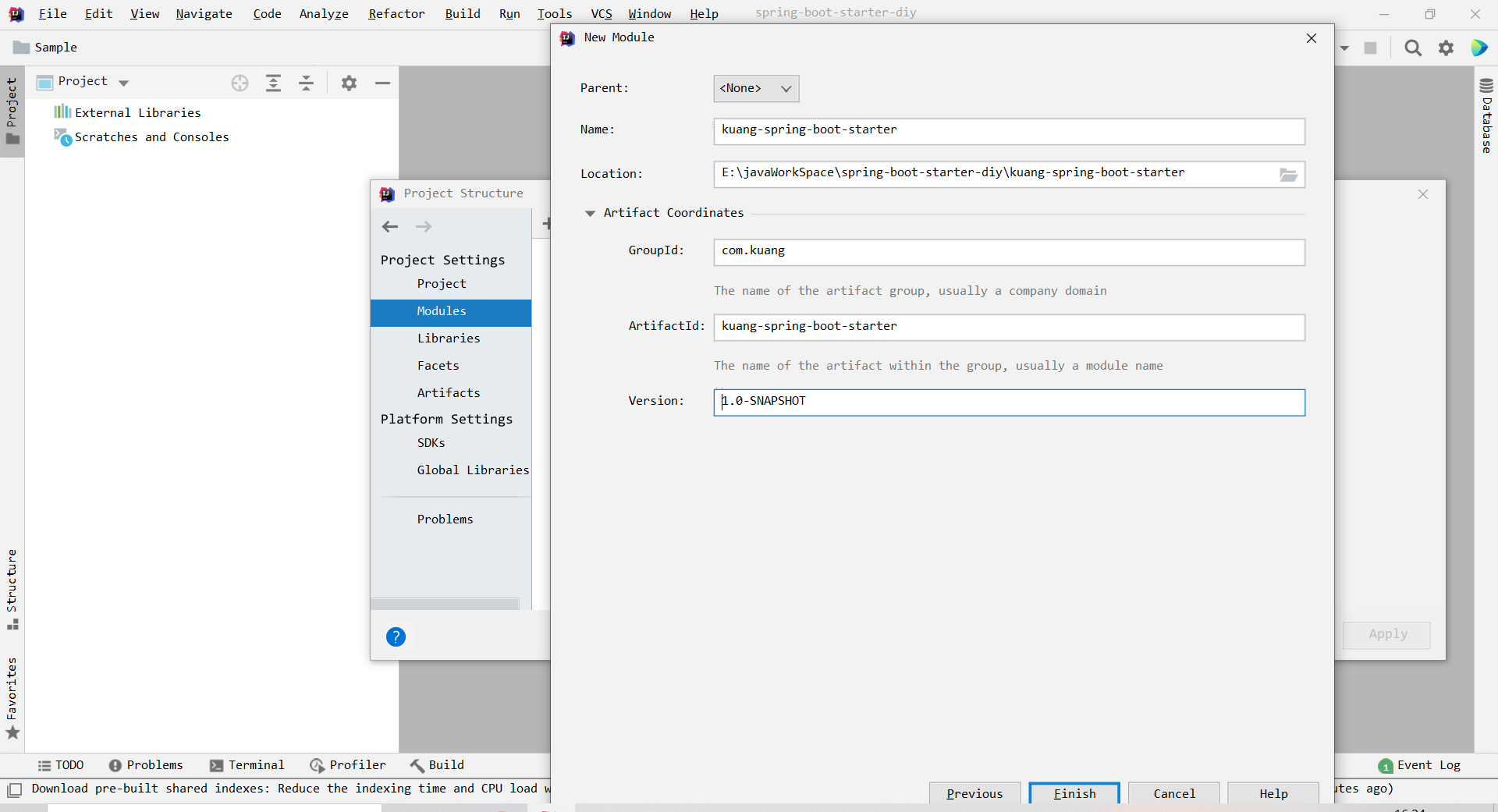The height and width of the screenshot is (812, 1498).
Task: Select Modules in Project Structure
Action: [451, 312]
